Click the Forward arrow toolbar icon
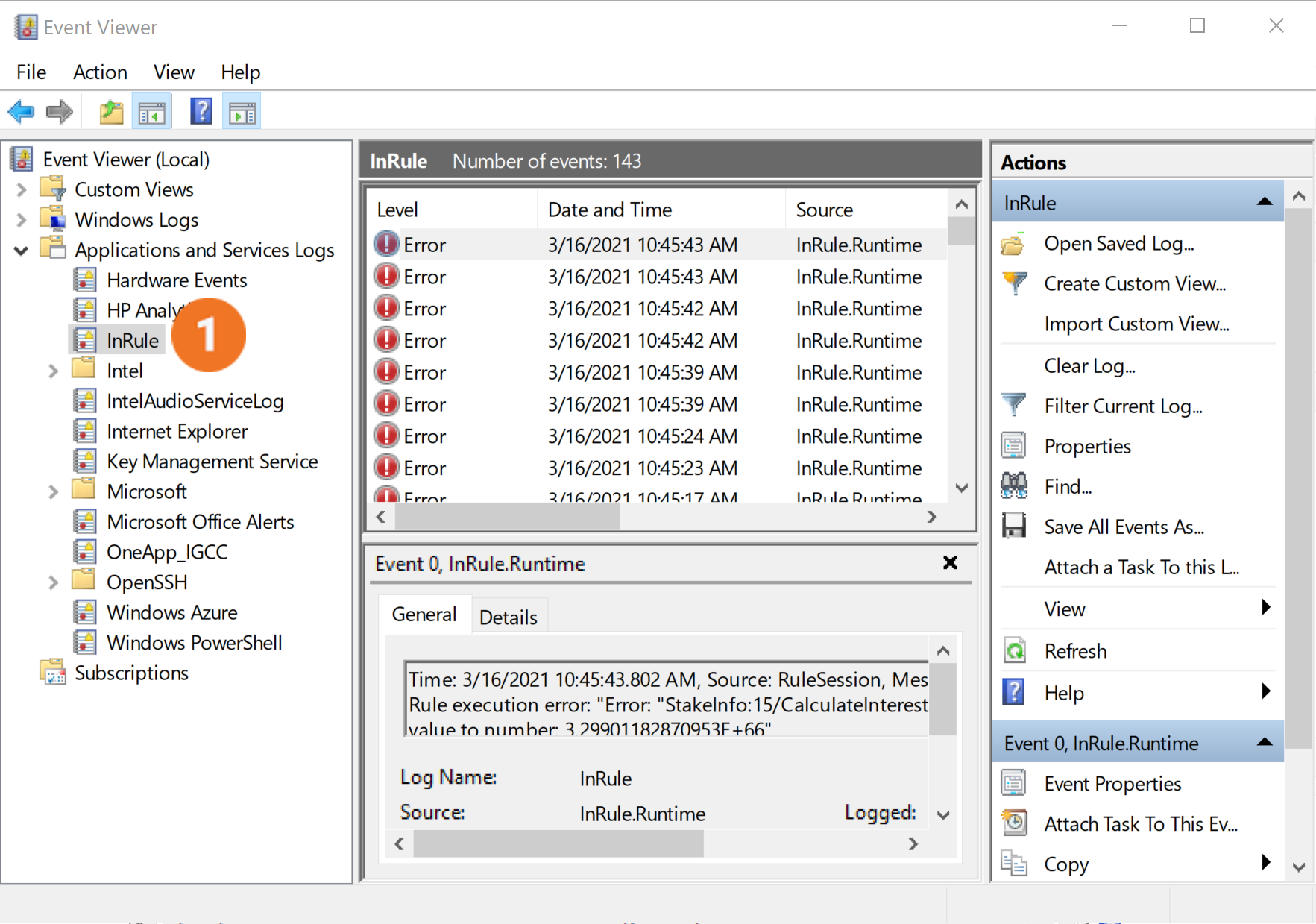1316x924 pixels. tap(60, 113)
